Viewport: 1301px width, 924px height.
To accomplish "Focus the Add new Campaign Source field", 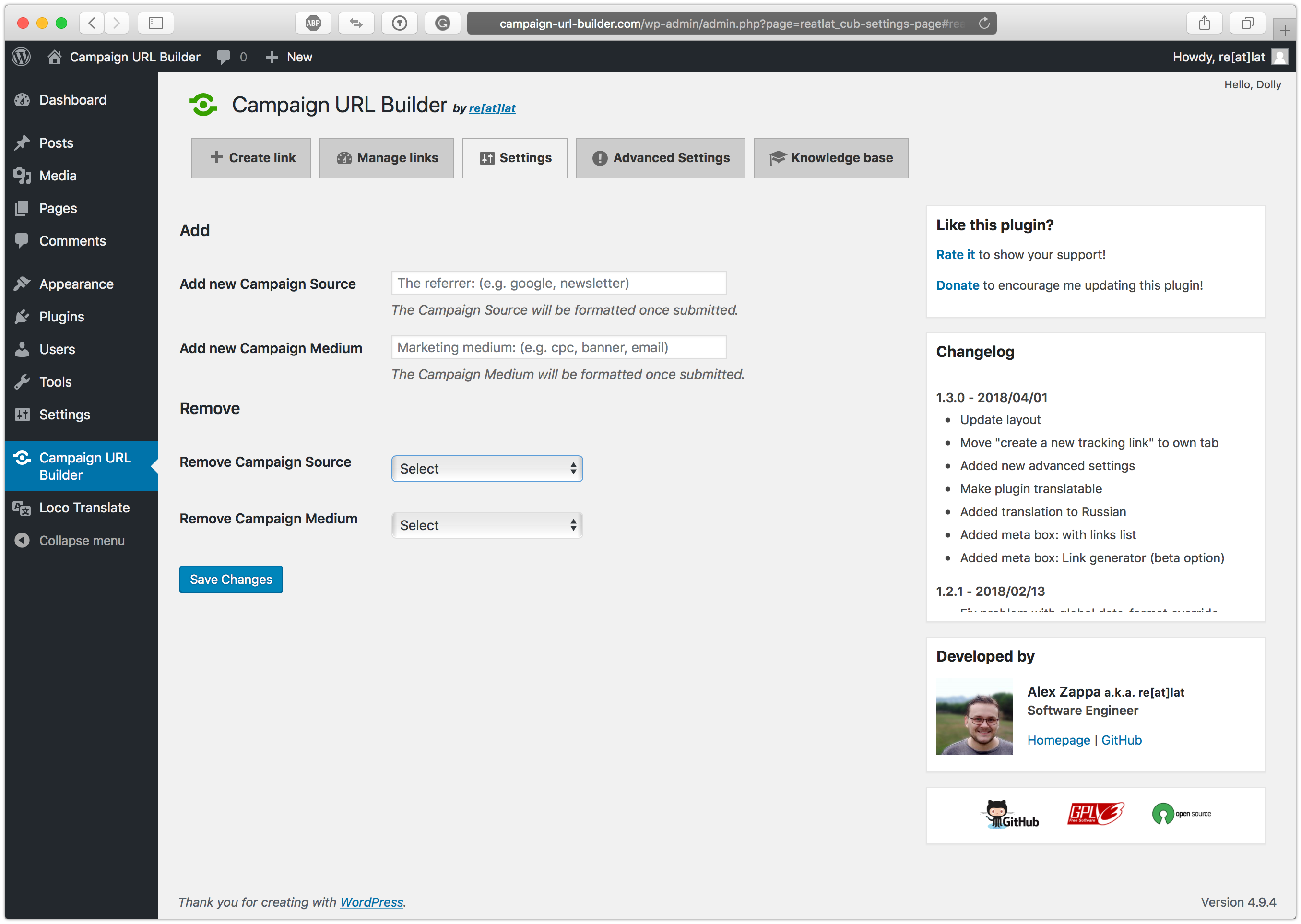I will tap(559, 284).
